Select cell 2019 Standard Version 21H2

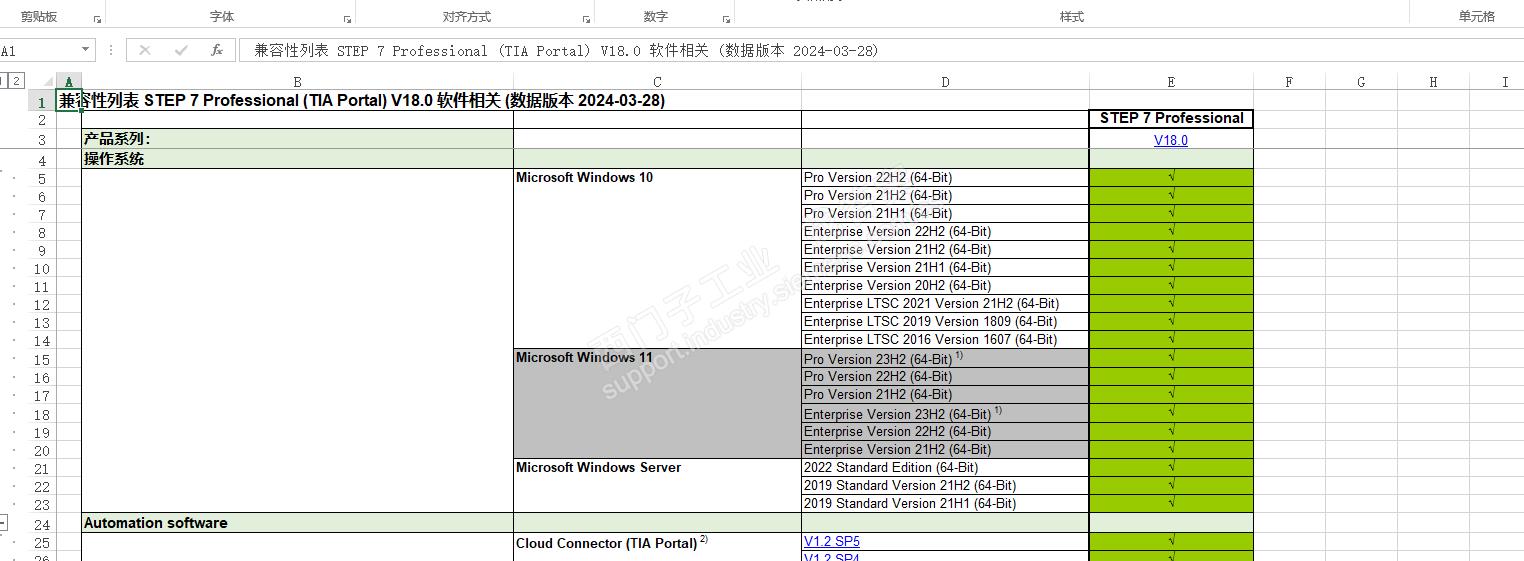[x=945, y=486]
